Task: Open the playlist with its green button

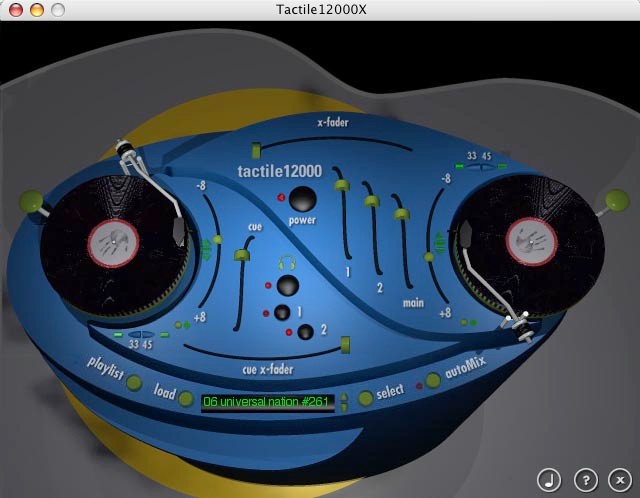Action: [134, 383]
